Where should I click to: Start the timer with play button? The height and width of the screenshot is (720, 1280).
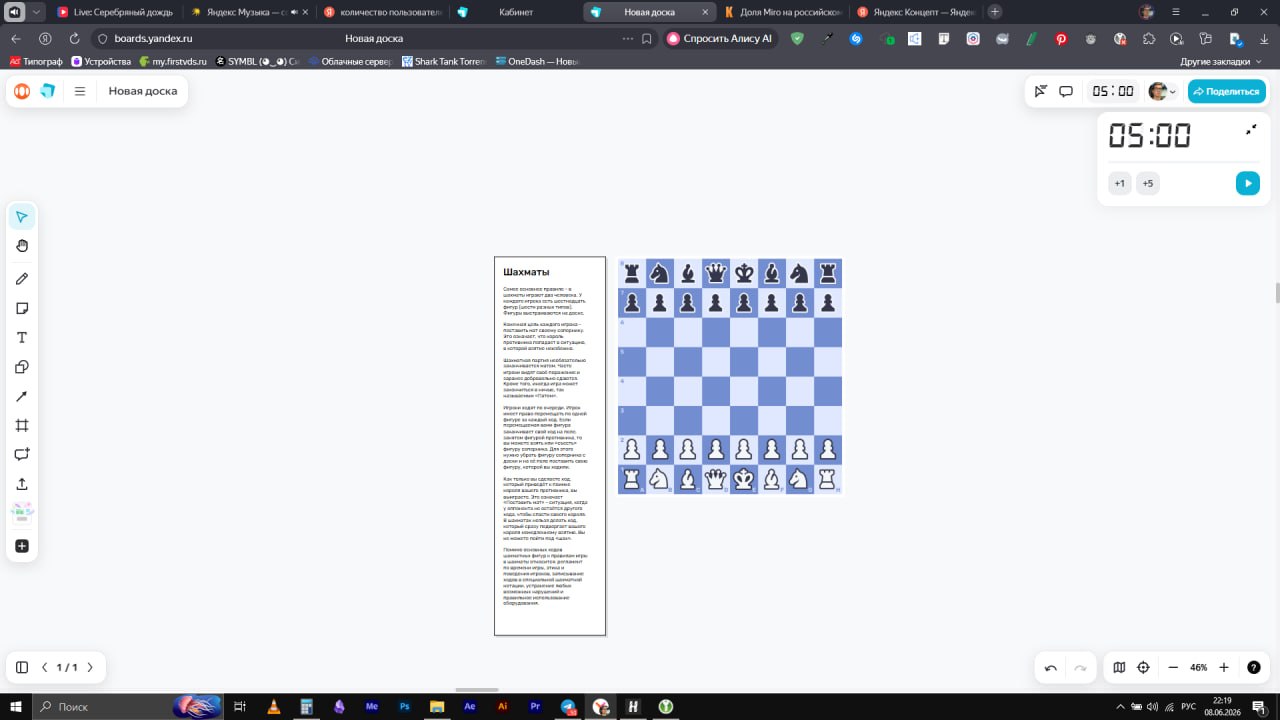click(1247, 183)
